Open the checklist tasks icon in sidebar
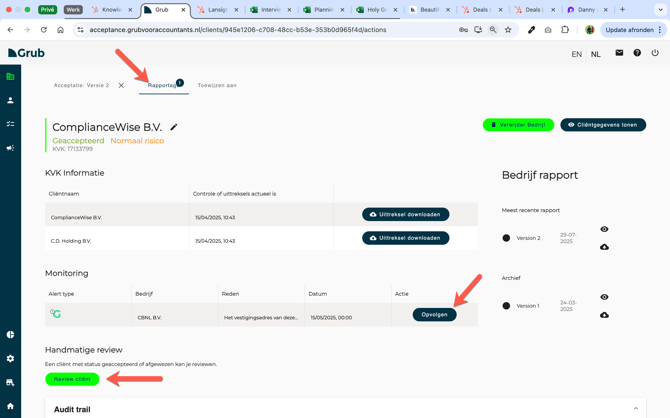The height and width of the screenshot is (418, 670). [10, 124]
